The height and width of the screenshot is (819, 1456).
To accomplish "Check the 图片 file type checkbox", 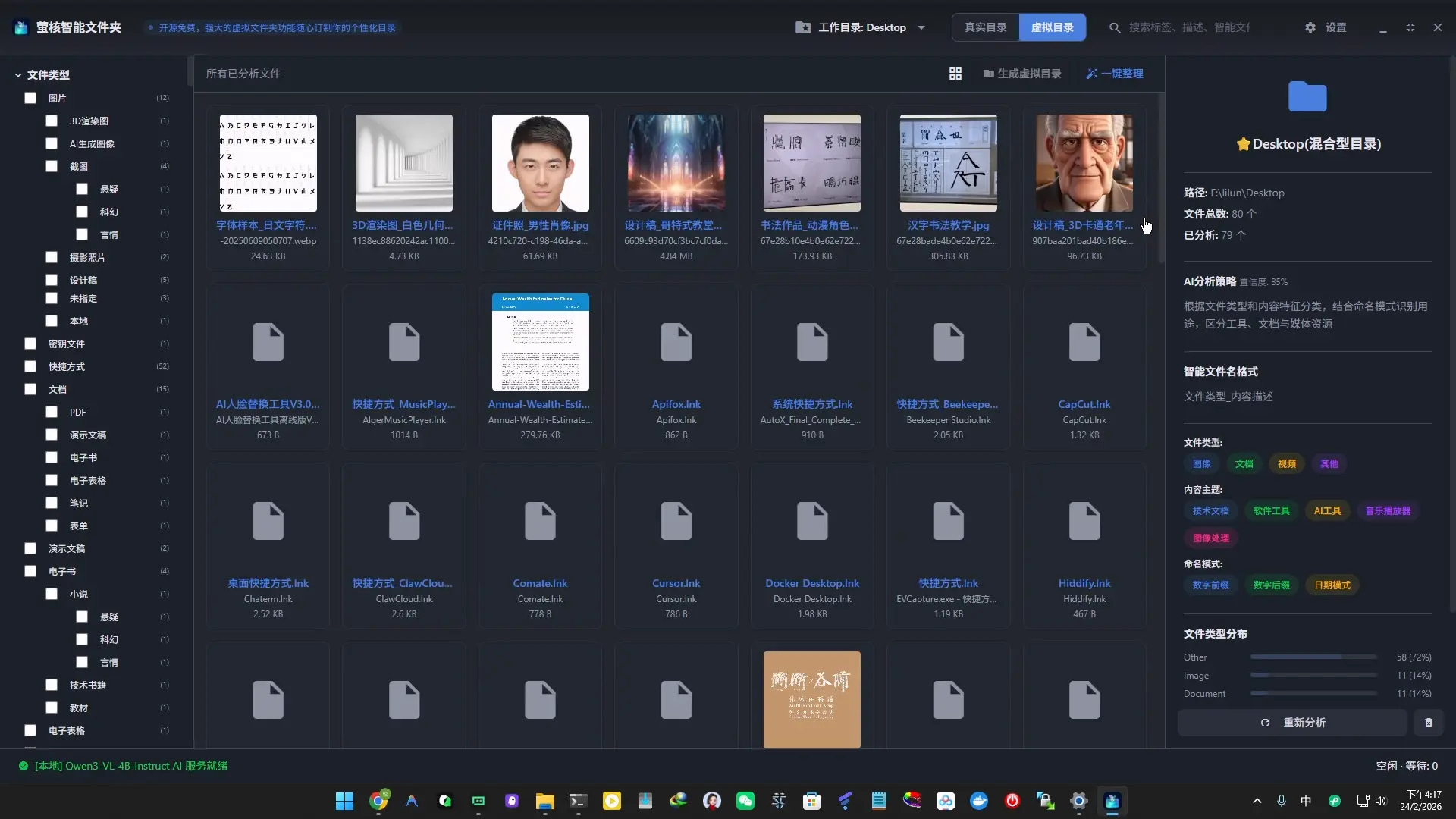I will [30, 98].
